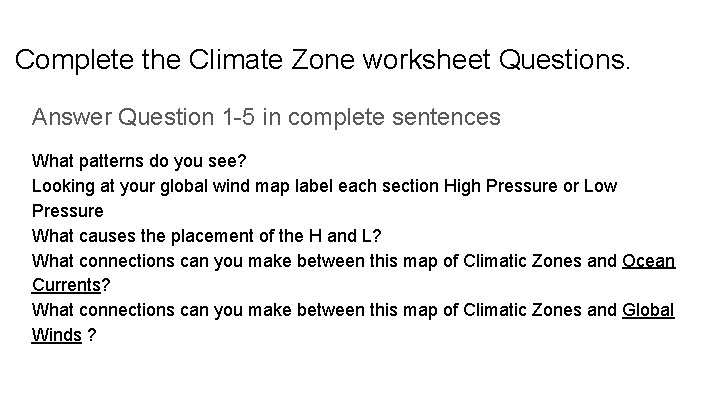This screenshot has height=405, width=720.
Task: Click the "What patterns do you see?" line
Action: click(x=139, y=161)
